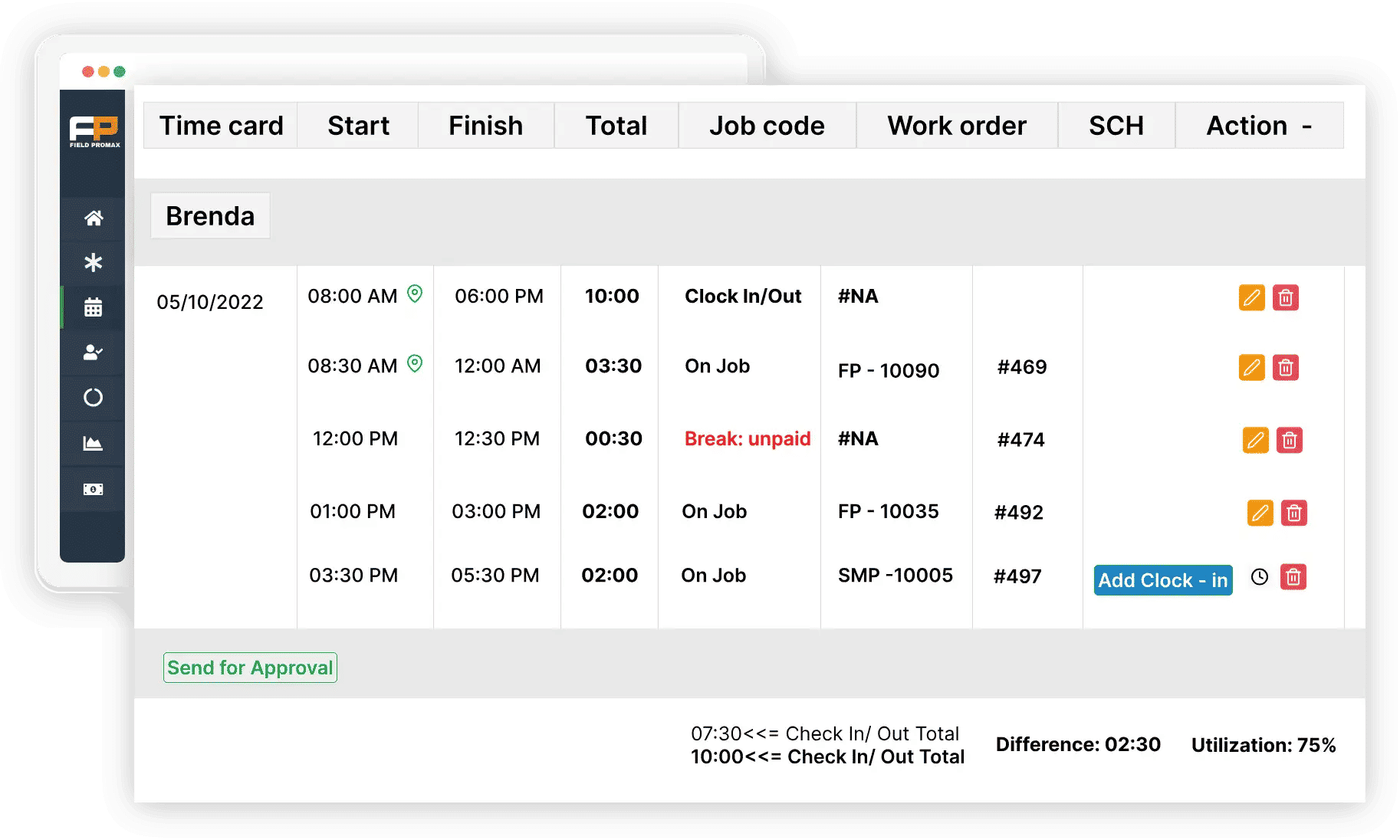The width and height of the screenshot is (1400, 840).
Task: Click work order FP - 10035
Action: tap(889, 511)
